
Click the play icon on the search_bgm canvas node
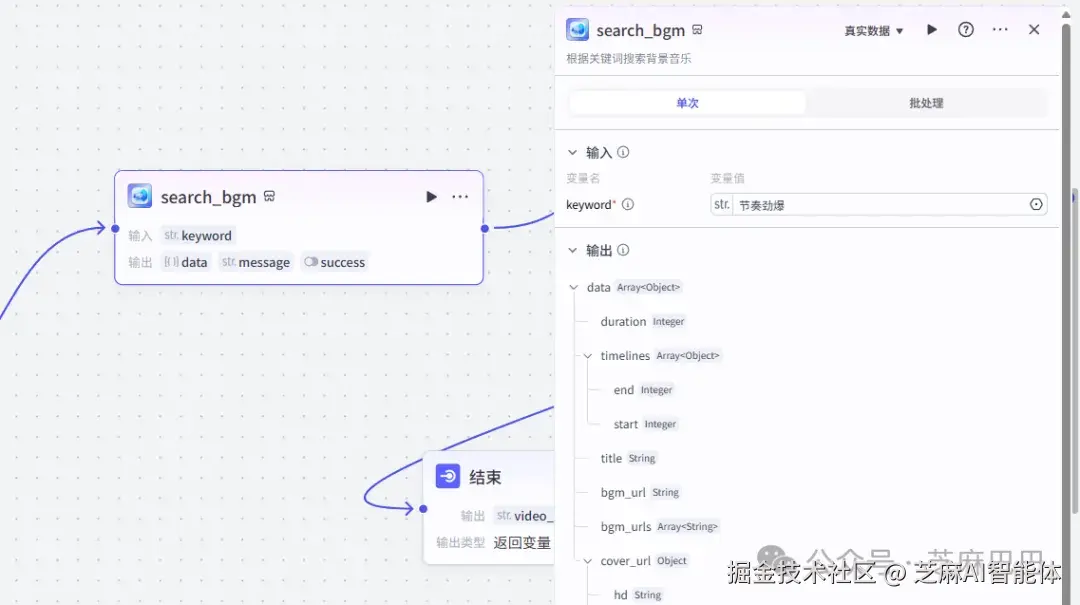[x=431, y=196]
